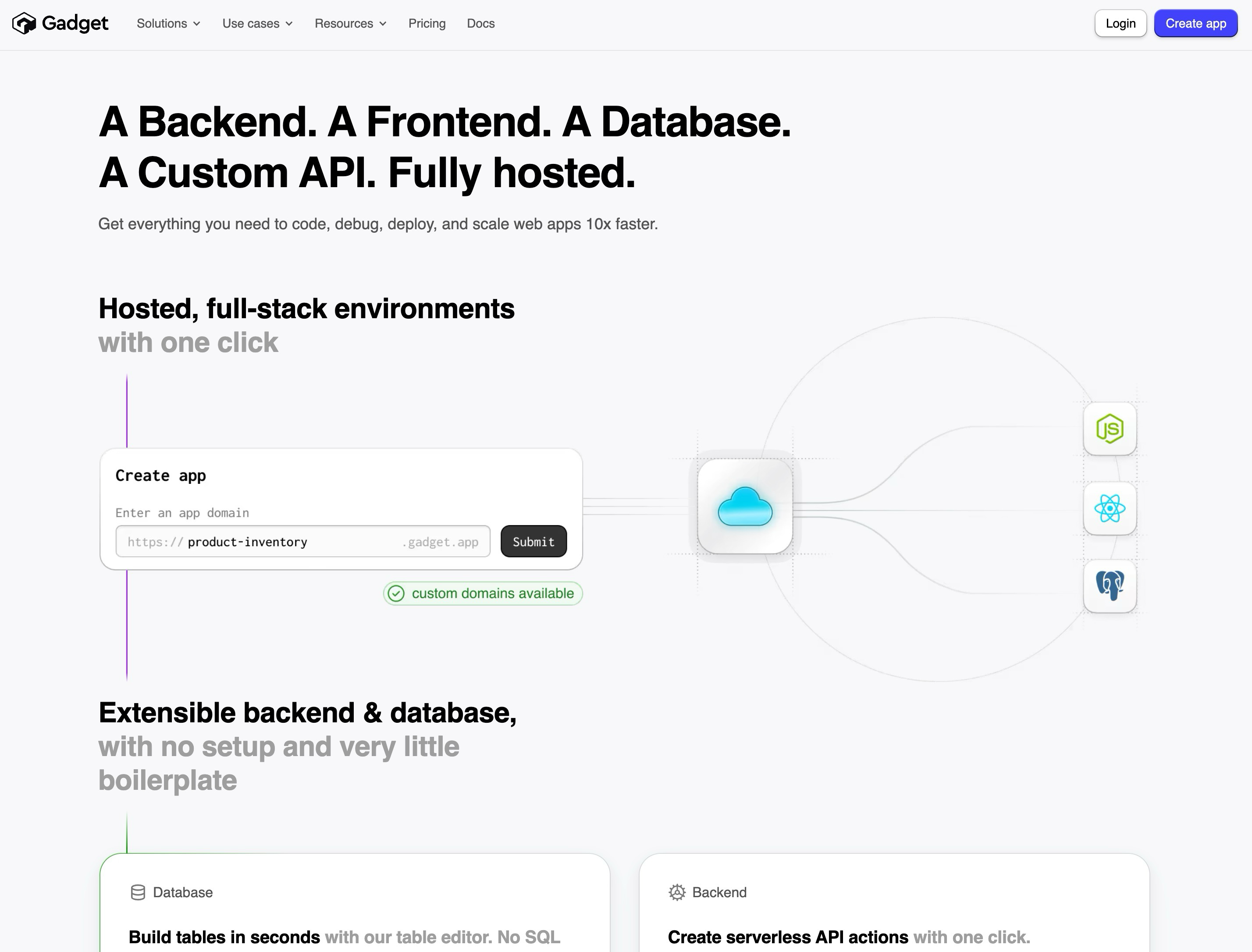The image size is (1252, 952).
Task: Click the blue cloud icon tile
Action: click(745, 506)
